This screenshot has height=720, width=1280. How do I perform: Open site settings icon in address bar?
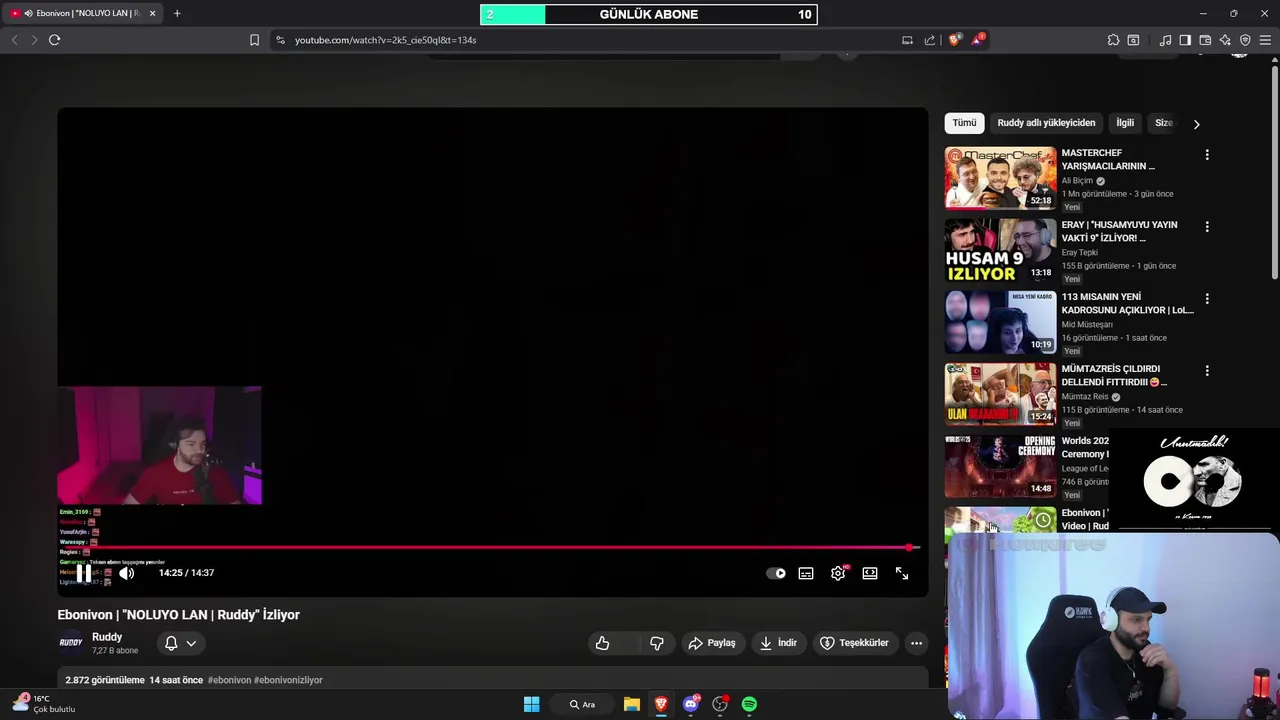280,40
